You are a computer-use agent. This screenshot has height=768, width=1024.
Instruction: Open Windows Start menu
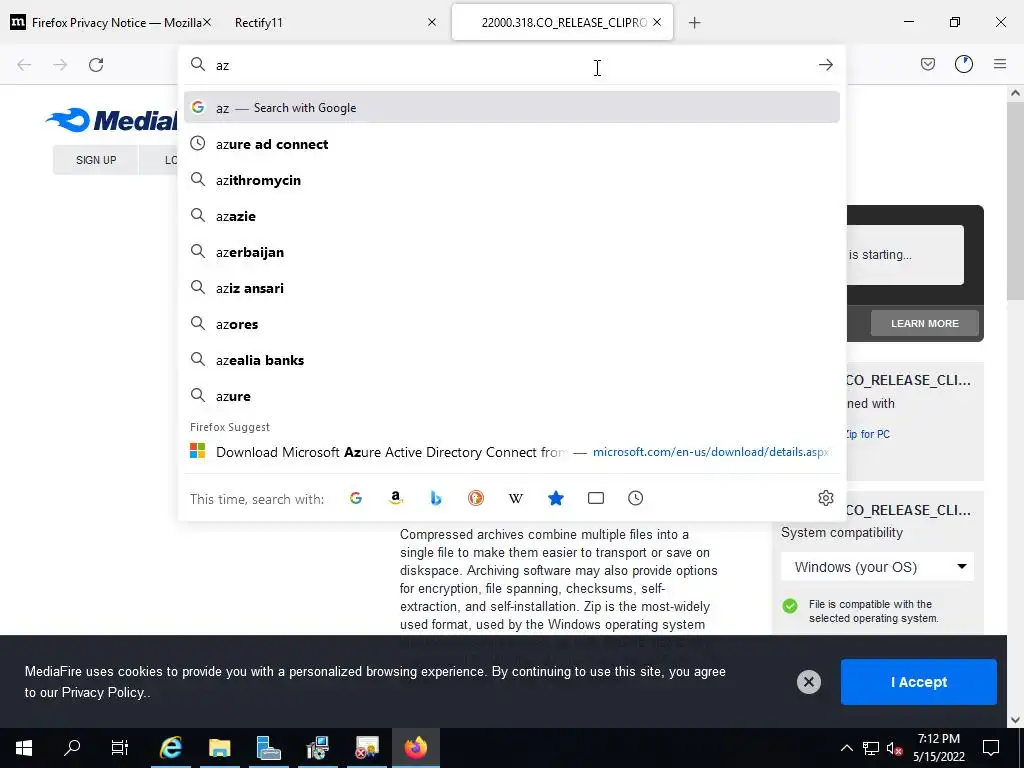click(24, 748)
